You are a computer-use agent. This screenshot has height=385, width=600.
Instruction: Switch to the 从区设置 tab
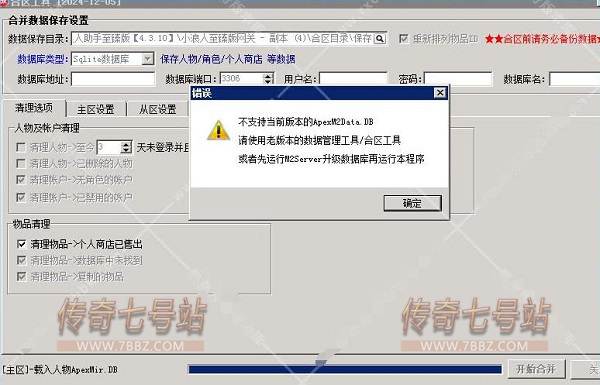tap(158, 109)
